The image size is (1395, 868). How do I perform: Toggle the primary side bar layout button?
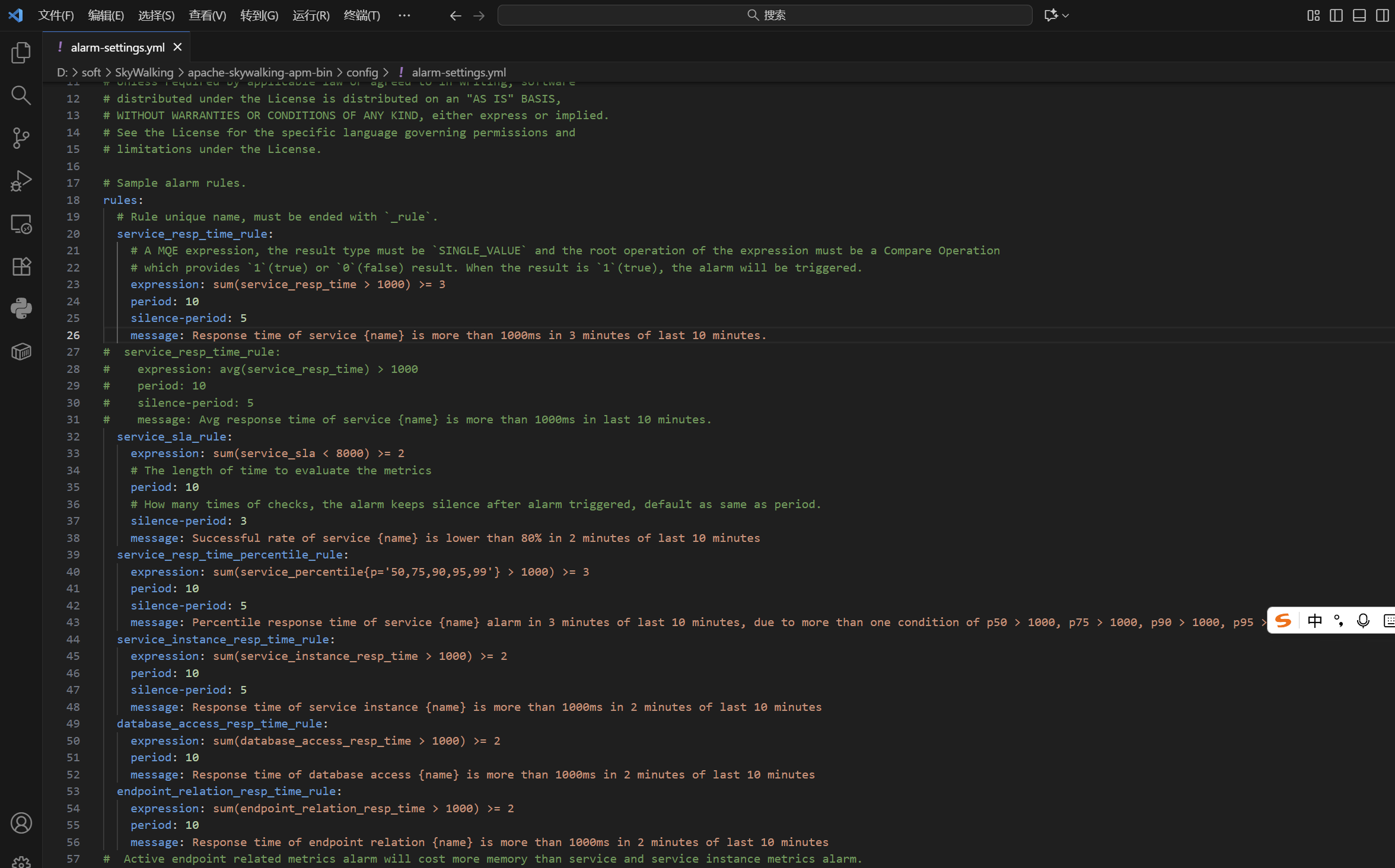pos(1336,15)
